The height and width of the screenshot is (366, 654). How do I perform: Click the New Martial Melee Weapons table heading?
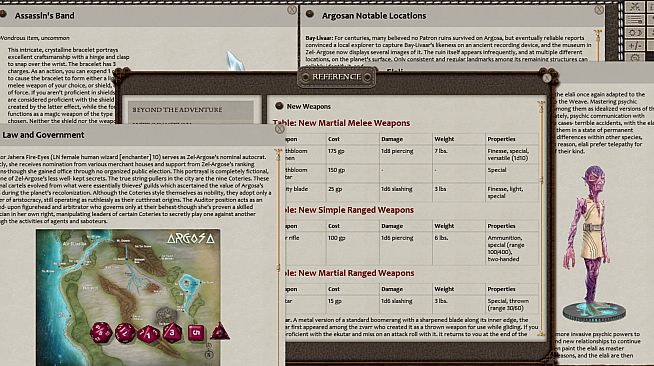point(342,123)
